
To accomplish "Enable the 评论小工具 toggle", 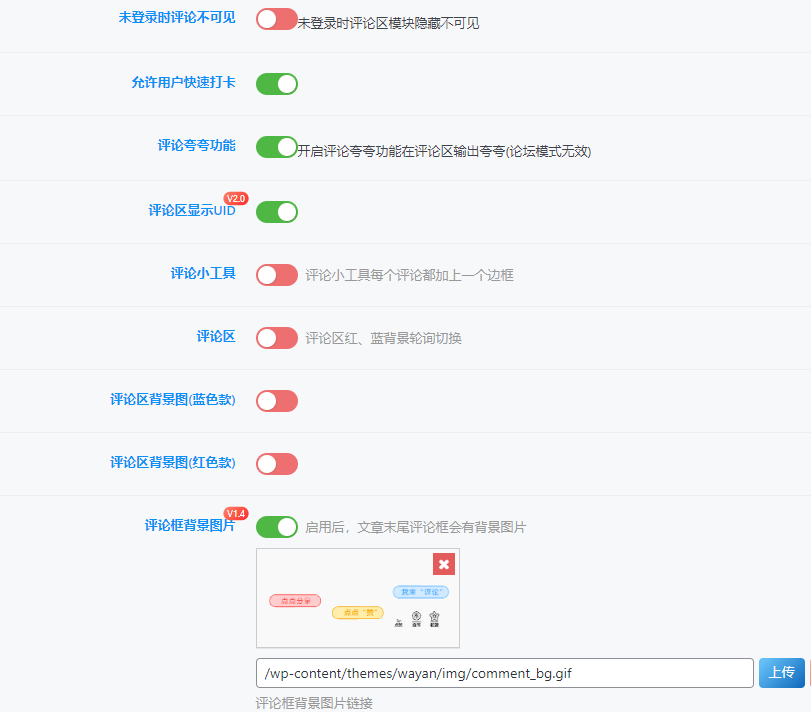I will [x=277, y=275].
